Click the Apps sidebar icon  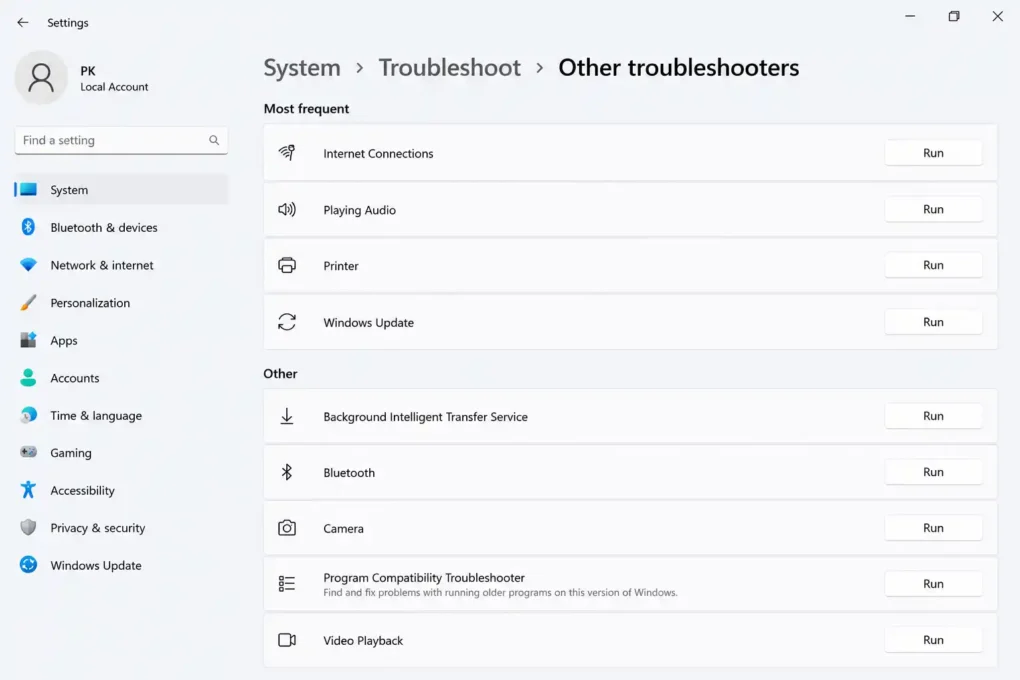pos(28,340)
